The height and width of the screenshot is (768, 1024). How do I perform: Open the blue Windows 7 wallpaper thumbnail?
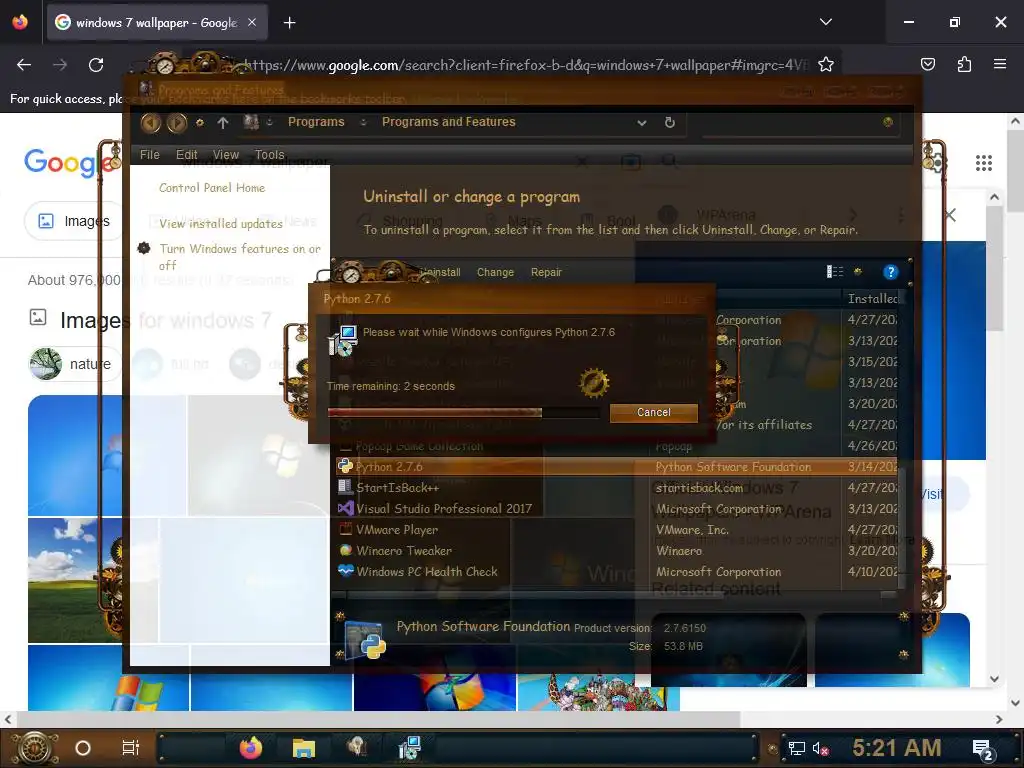pos(74,456)
